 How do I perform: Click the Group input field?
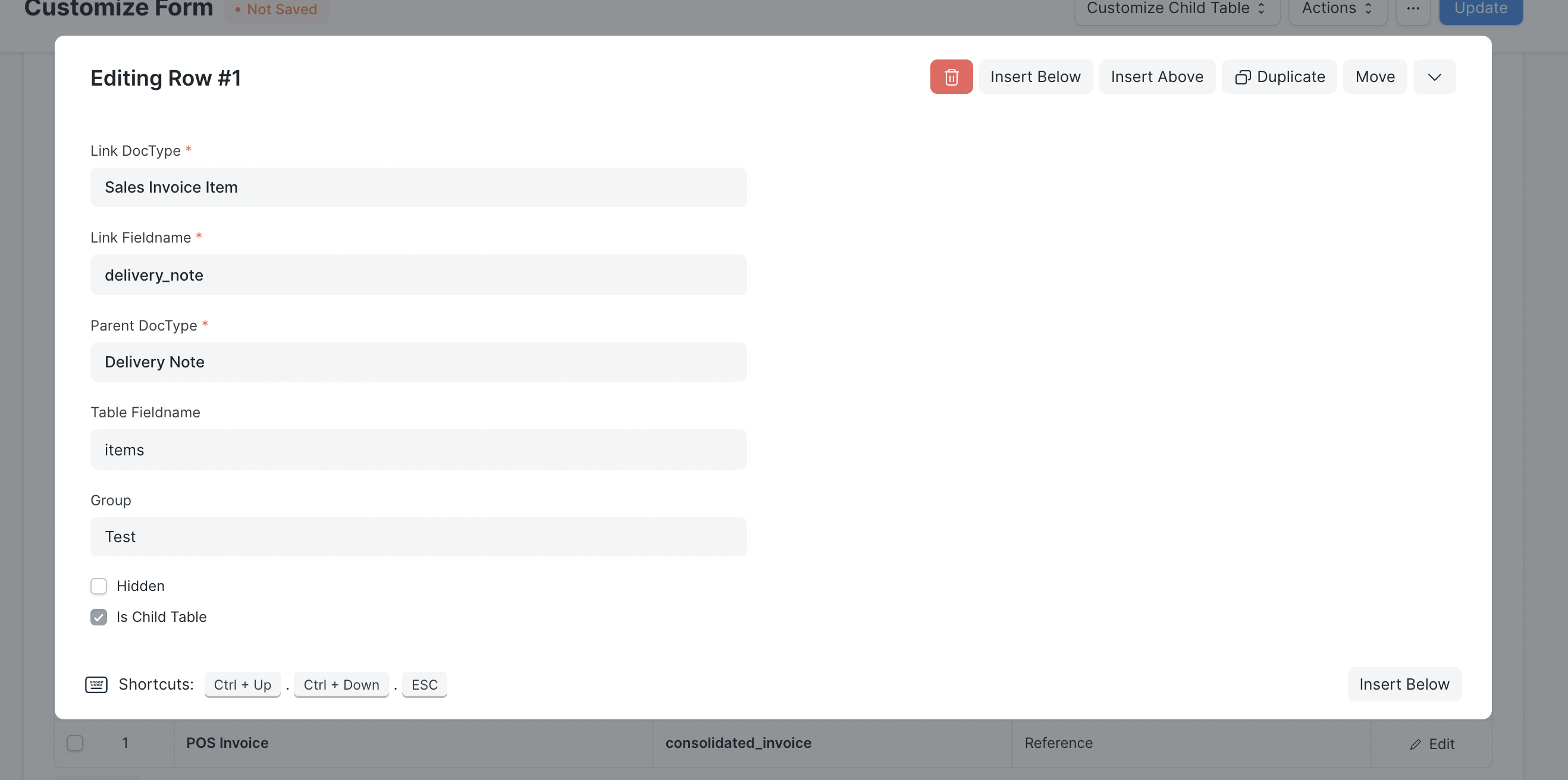tap(418, 536)
